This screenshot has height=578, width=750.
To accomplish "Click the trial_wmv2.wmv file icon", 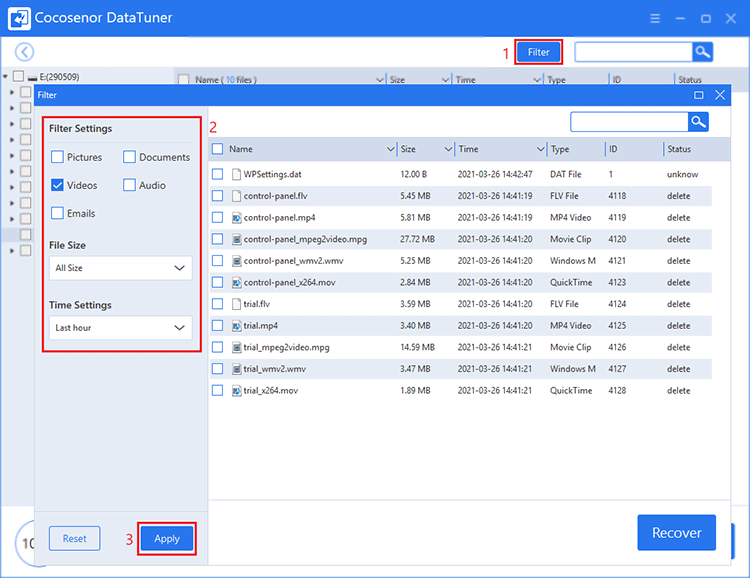I will click(x=236, y=369).
